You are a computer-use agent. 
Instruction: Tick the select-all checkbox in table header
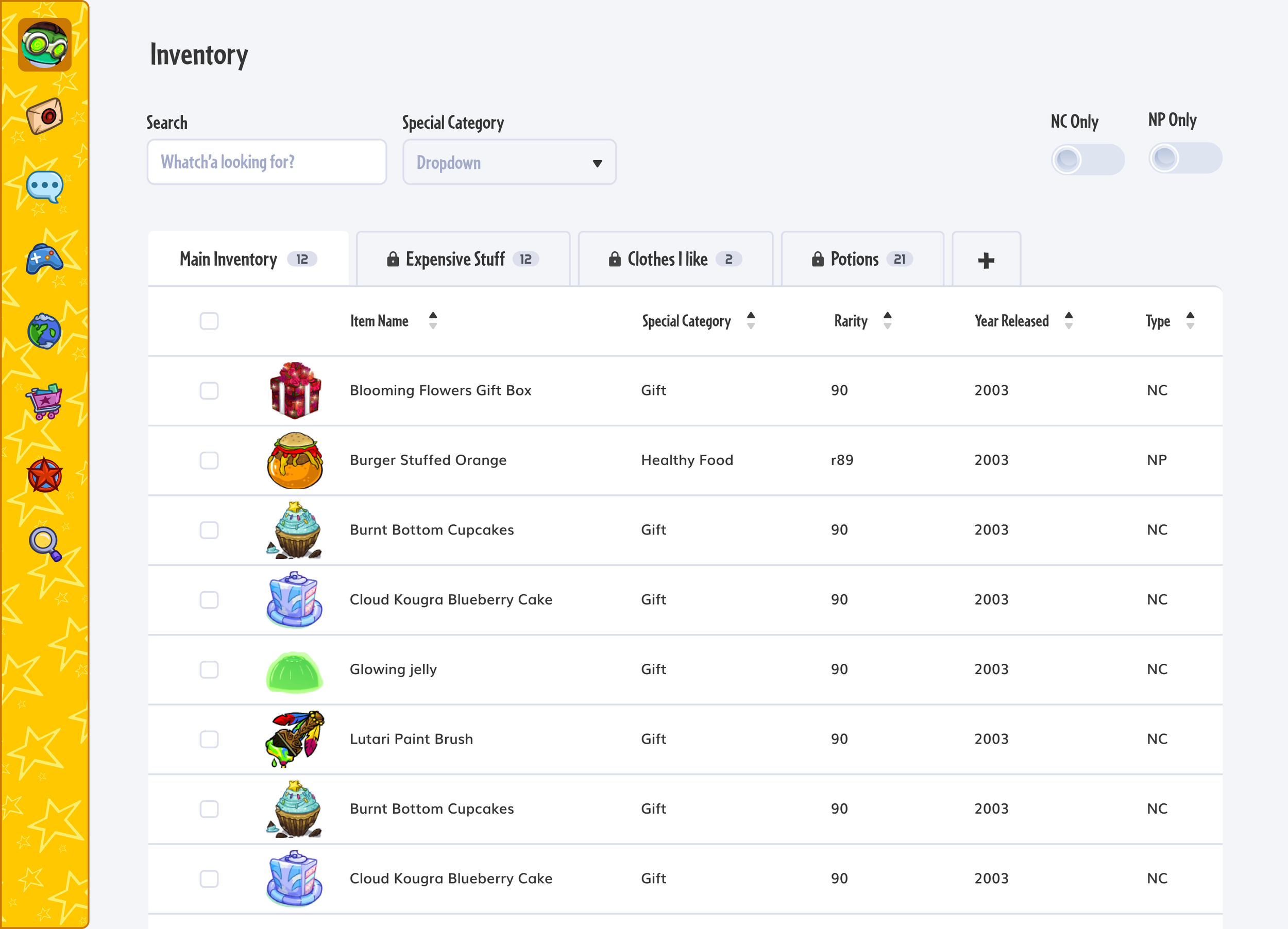[x=209, y=321]
